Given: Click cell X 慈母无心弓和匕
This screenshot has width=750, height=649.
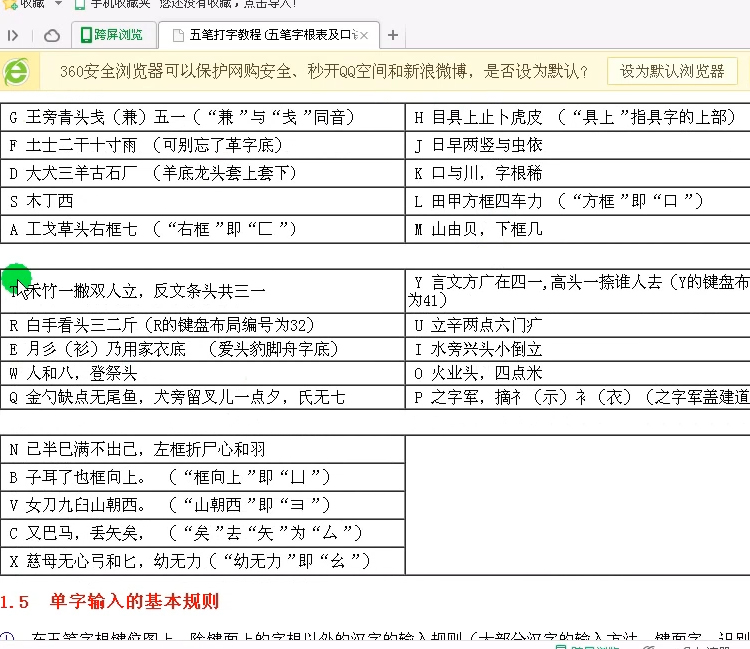Looking at the screenshot, I should pyautogui.click(x=202, y=561).
